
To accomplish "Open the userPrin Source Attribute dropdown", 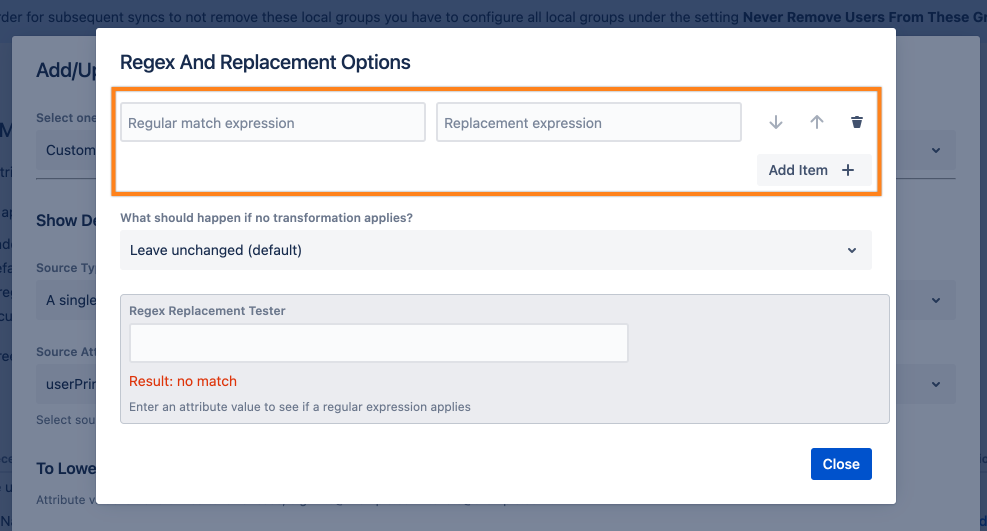I will coord(936,384).
